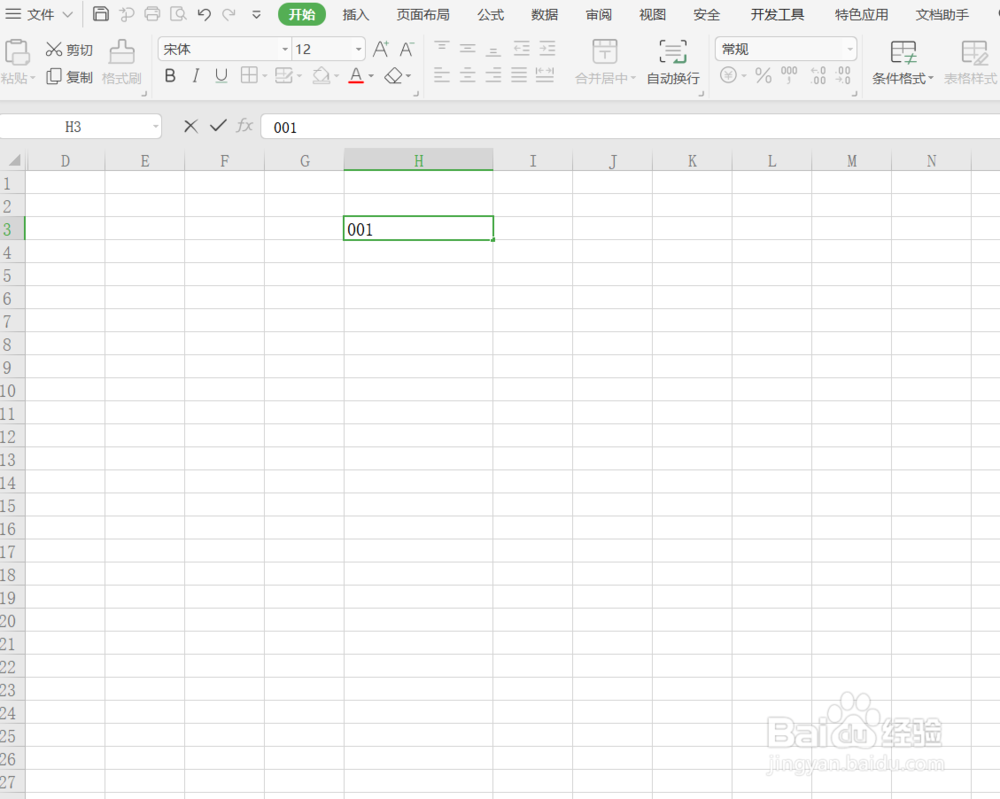Justify text alignment icon
This screenshot has height=799, width=1000.
click(518, 75)
